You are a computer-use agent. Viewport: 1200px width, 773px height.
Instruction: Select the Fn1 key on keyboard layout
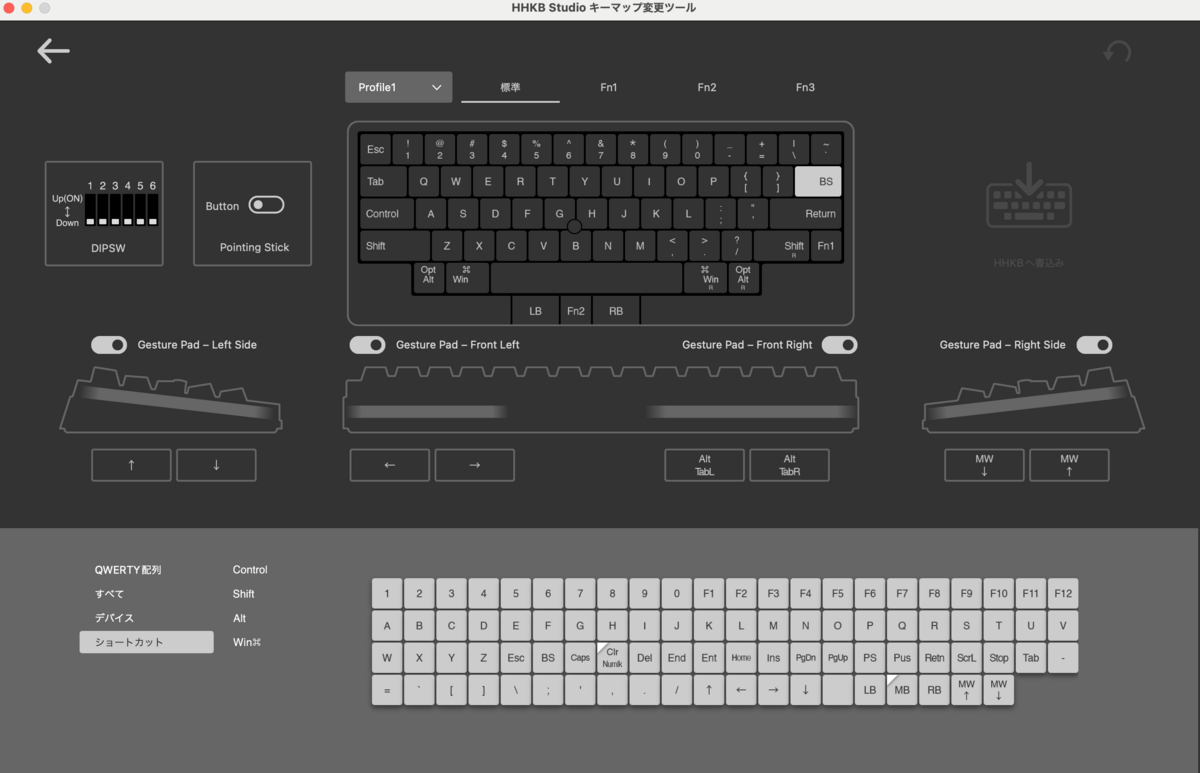(x=826, y=246)
